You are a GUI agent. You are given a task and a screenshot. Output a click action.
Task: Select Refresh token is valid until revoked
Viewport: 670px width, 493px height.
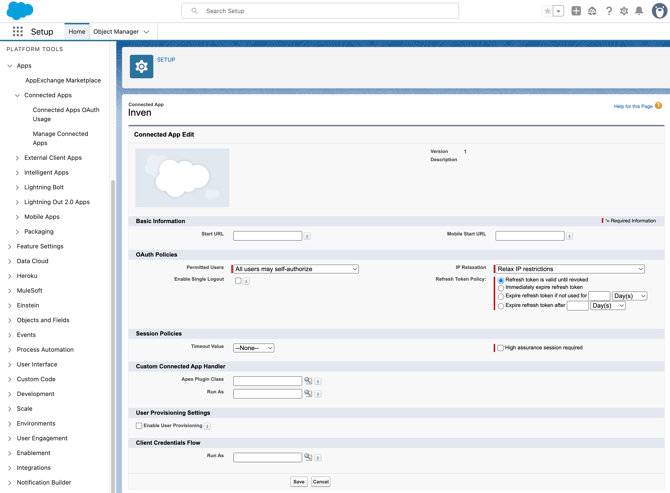coord(501,280)
